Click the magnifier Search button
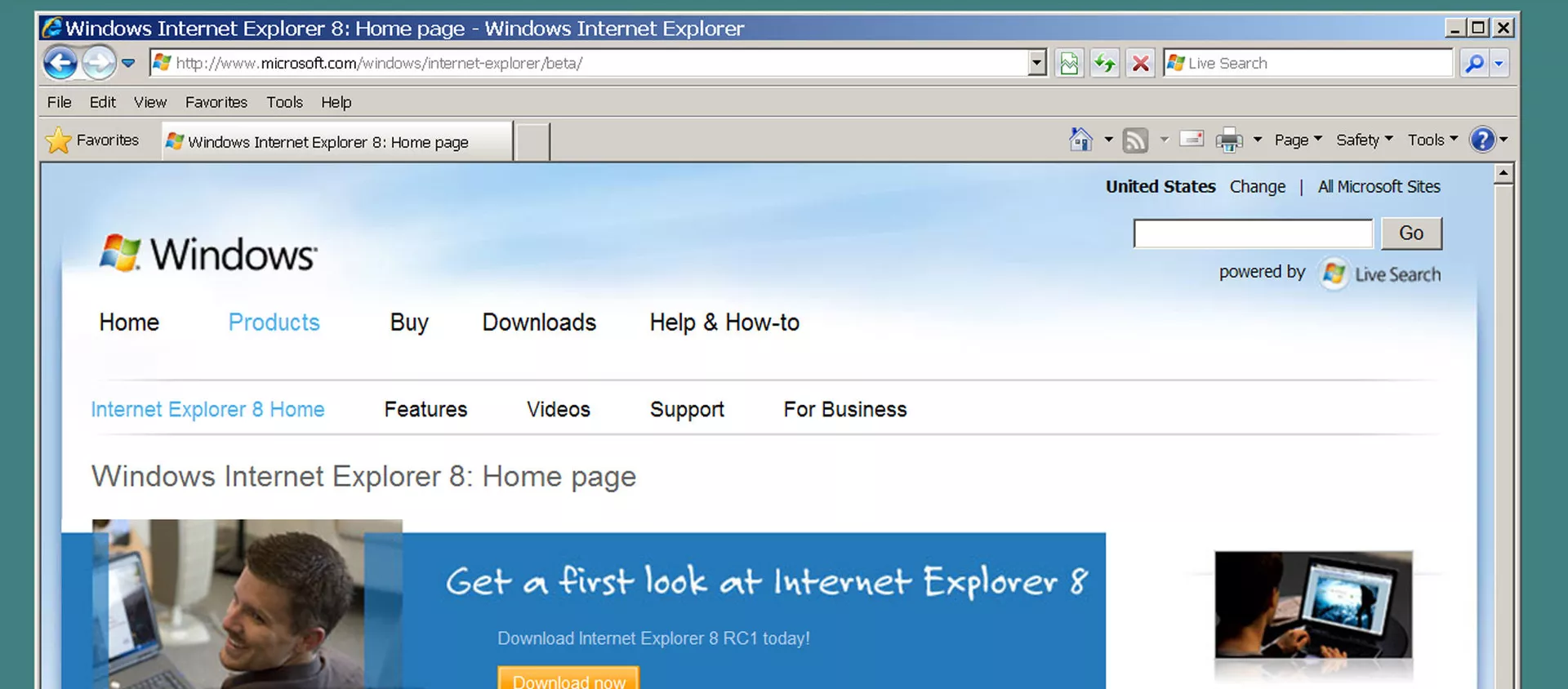The image size is (1568, 689). (1475, 63)
